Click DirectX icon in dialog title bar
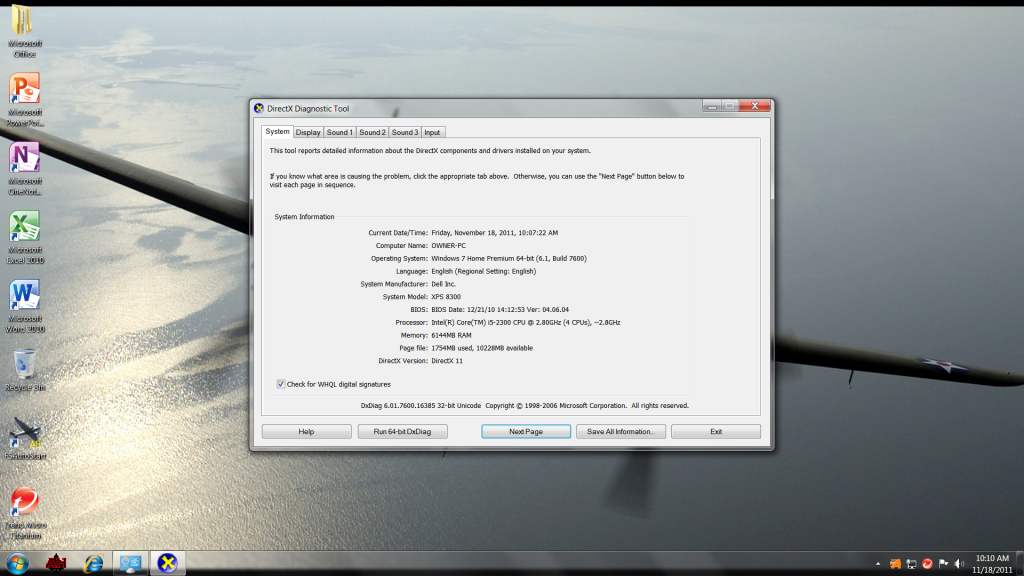This screenshot has height=576, width=1024. click(259, 108)
